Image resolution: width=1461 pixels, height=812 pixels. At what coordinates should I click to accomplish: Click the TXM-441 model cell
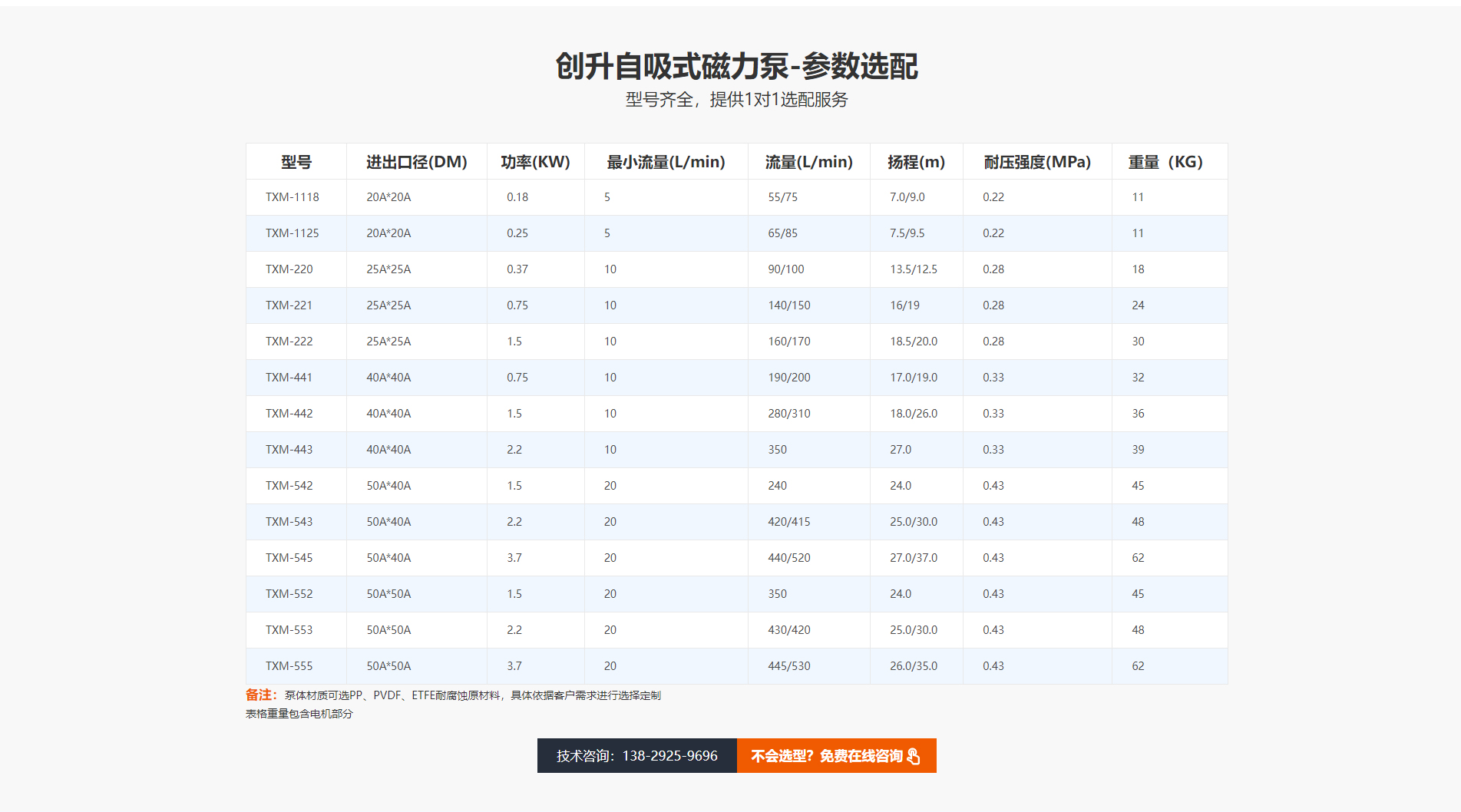pyautogui.click(x=289, y=378)
